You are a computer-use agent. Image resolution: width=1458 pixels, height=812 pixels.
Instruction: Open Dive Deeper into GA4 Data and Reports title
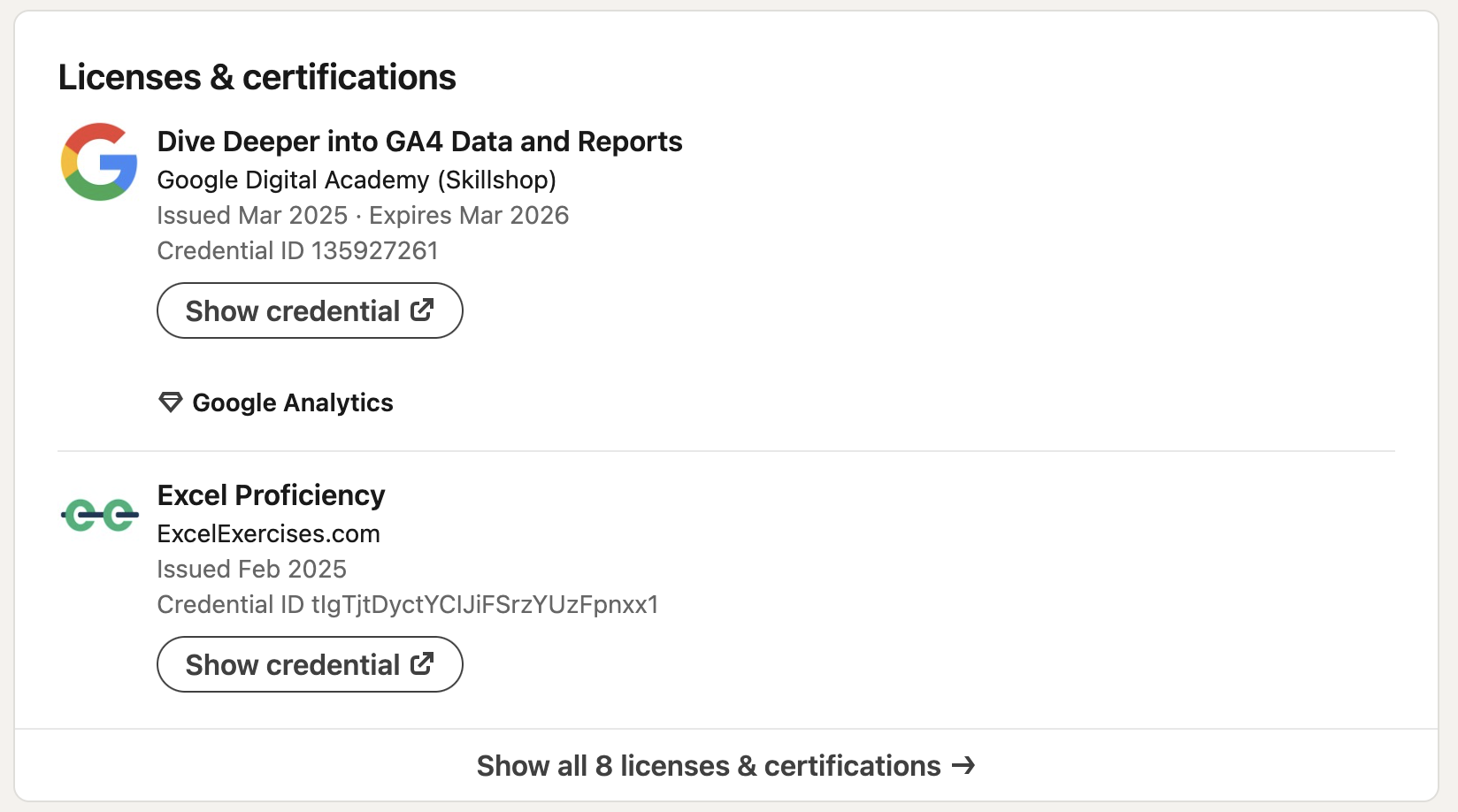pyautogui.click(x=419, y=142)
